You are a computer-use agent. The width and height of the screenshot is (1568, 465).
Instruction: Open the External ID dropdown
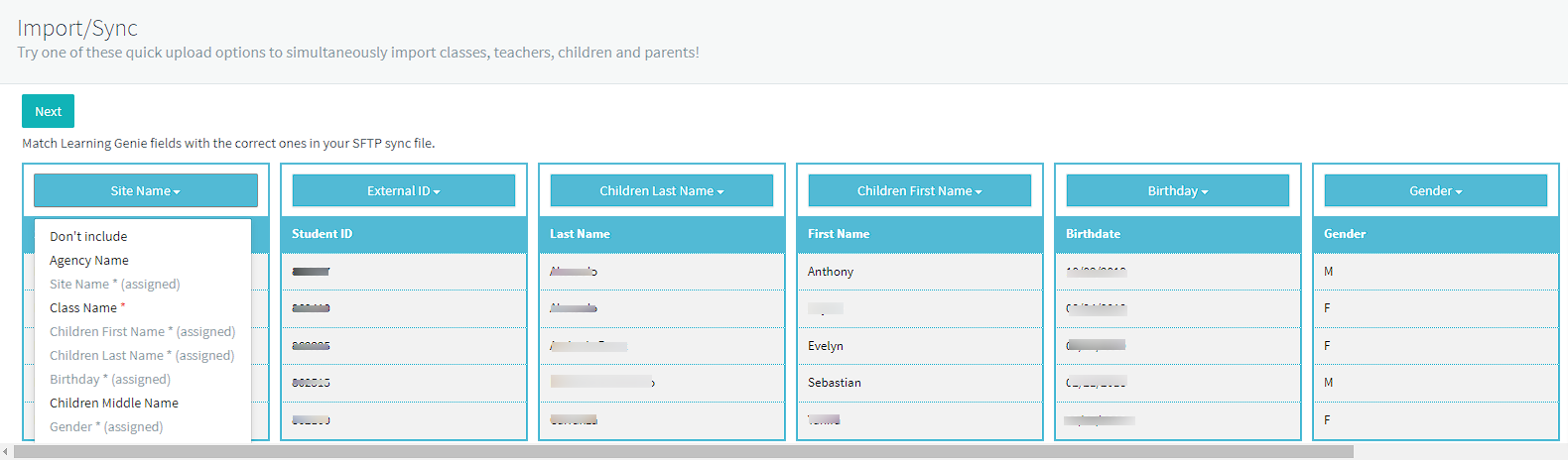[x=404, y=190]
